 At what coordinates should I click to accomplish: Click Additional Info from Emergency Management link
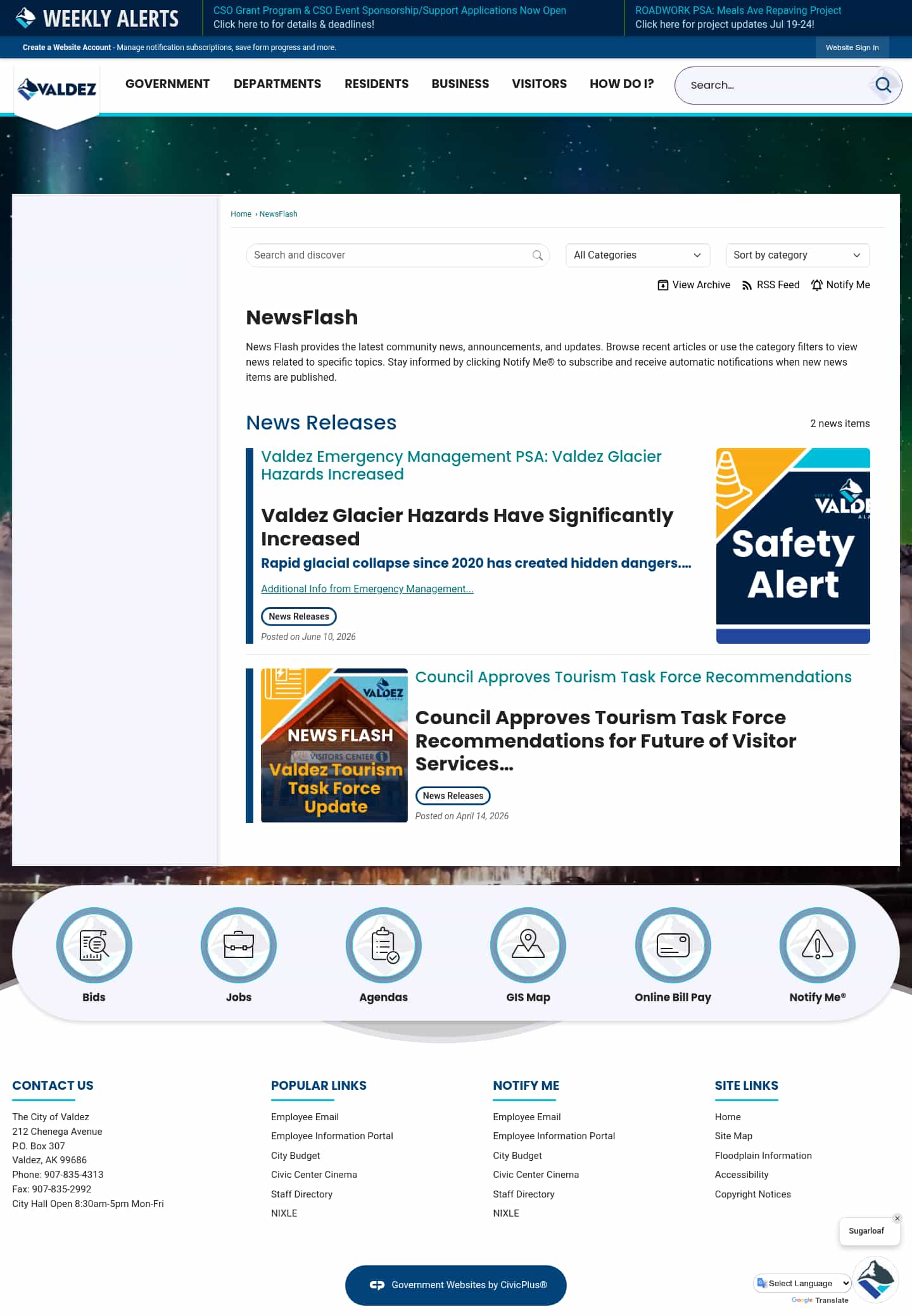point(367,589)
